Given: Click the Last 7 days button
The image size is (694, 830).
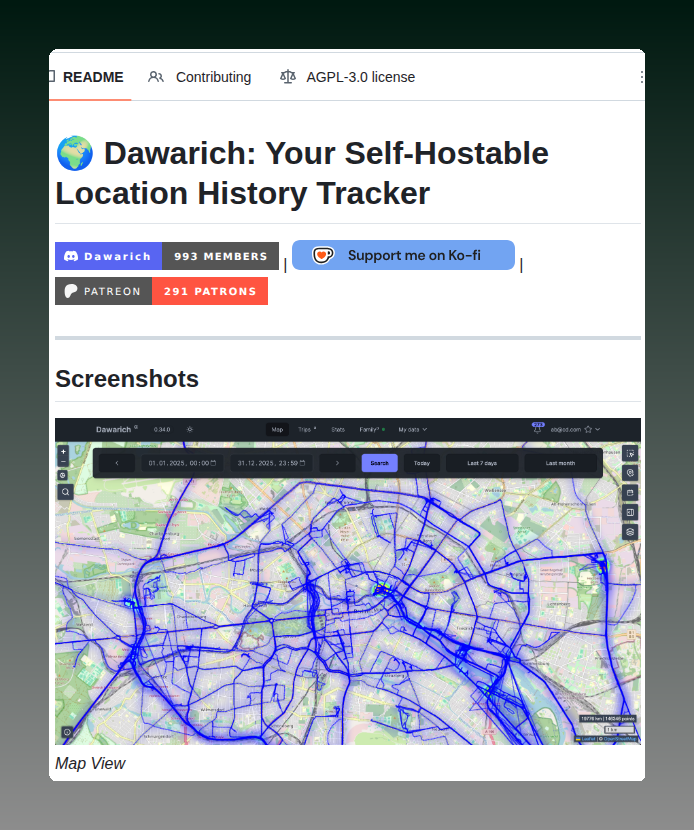Looking at the screenshot, I should tap(482, 463).
